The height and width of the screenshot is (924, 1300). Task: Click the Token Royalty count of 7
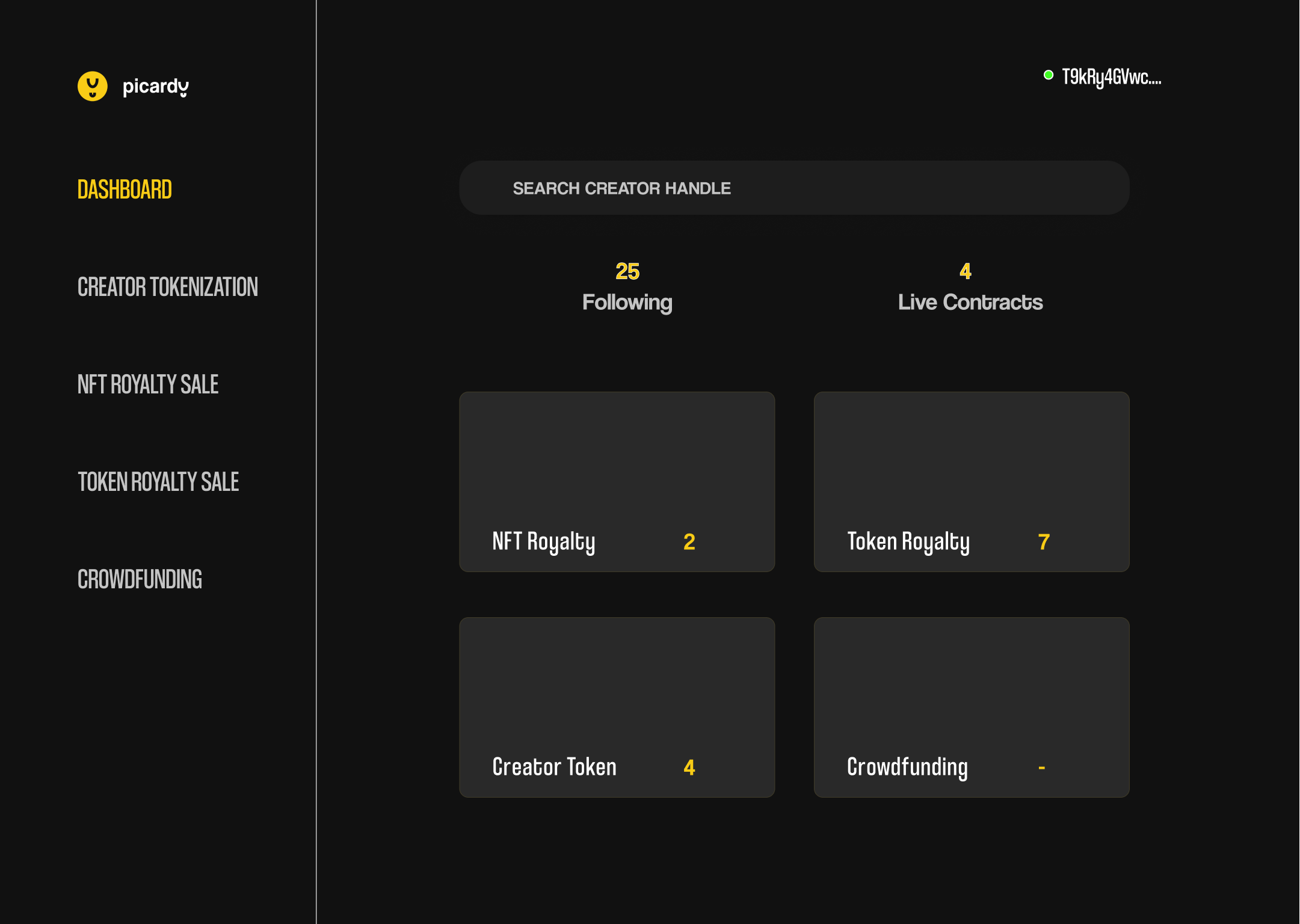tap(1044, 542)
